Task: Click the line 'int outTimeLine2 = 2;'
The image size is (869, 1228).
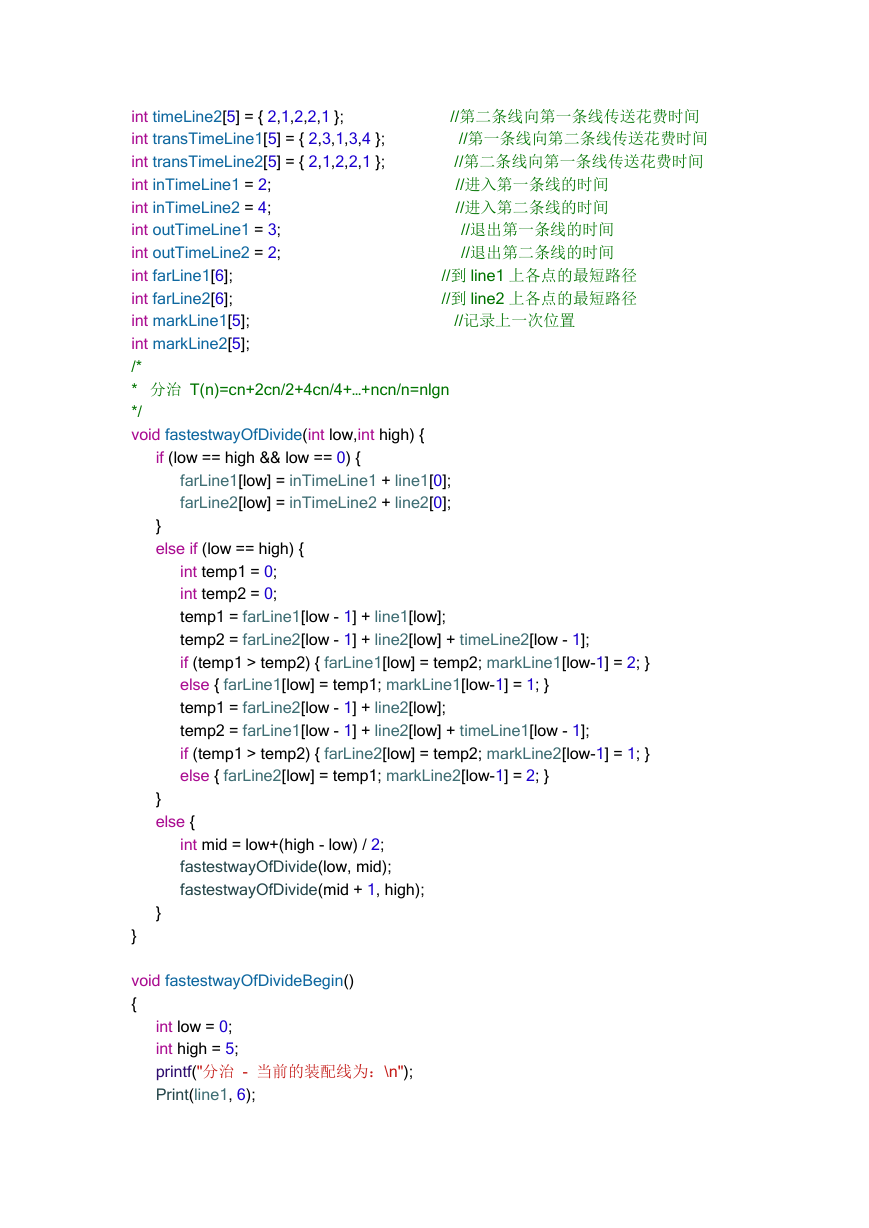Action: (206, 253)
